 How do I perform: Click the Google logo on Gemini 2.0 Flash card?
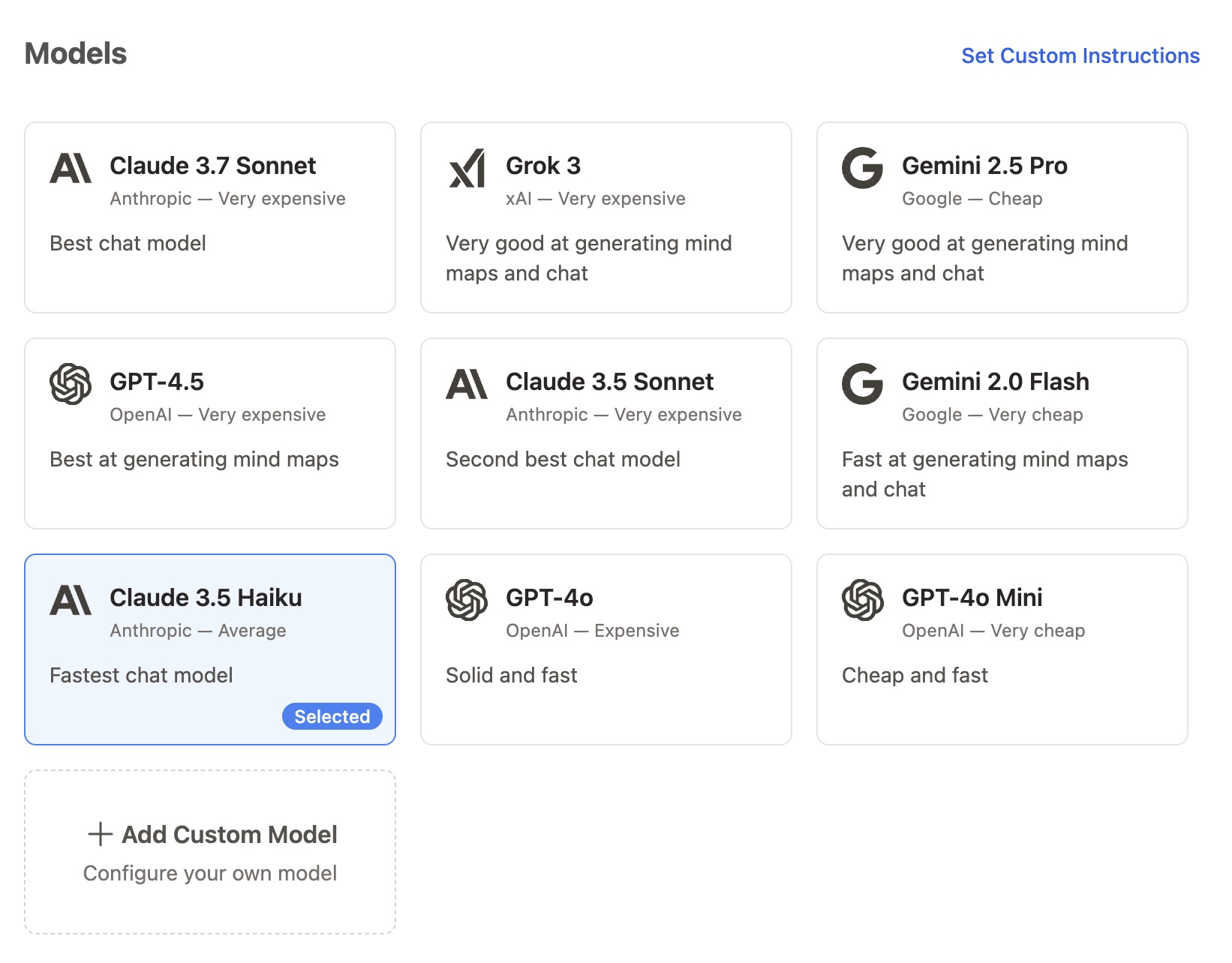pos(863,384)
